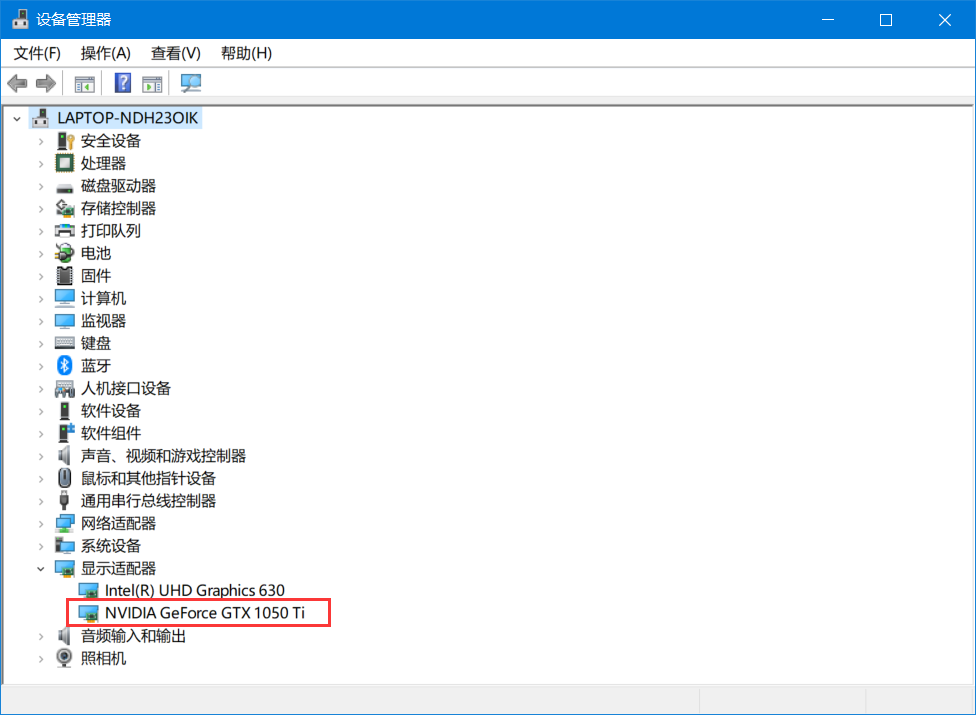Click the Back arrow toolbar icon
This screenshot has width=976, height=715.
coord(17,83)
